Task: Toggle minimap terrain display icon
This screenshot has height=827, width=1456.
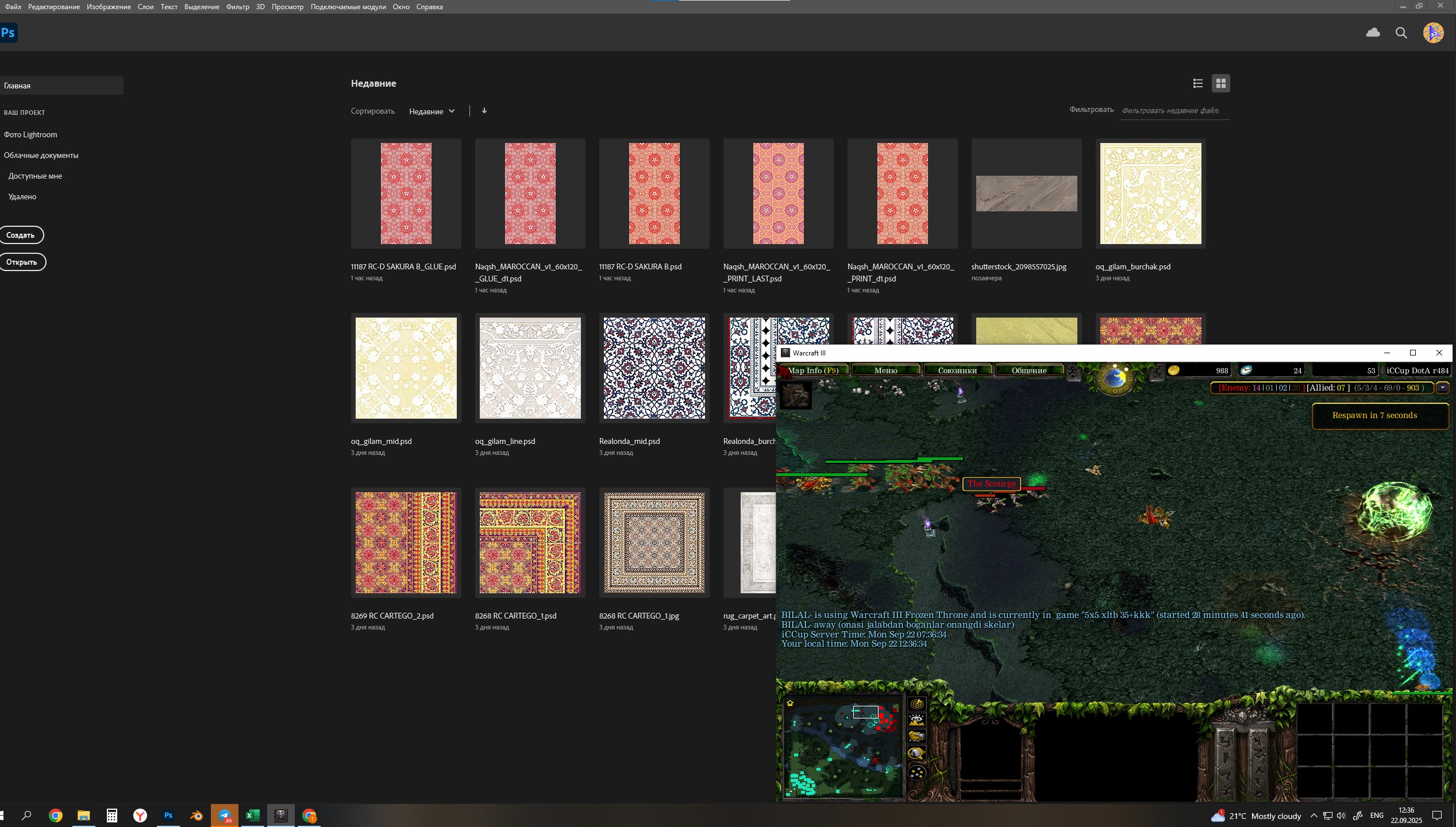Action: pyautogui.click(x=916, y=721)
